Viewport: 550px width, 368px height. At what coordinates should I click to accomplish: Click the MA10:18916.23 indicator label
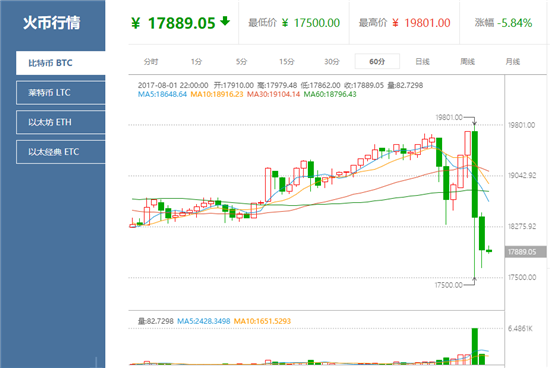click(217, 94)
